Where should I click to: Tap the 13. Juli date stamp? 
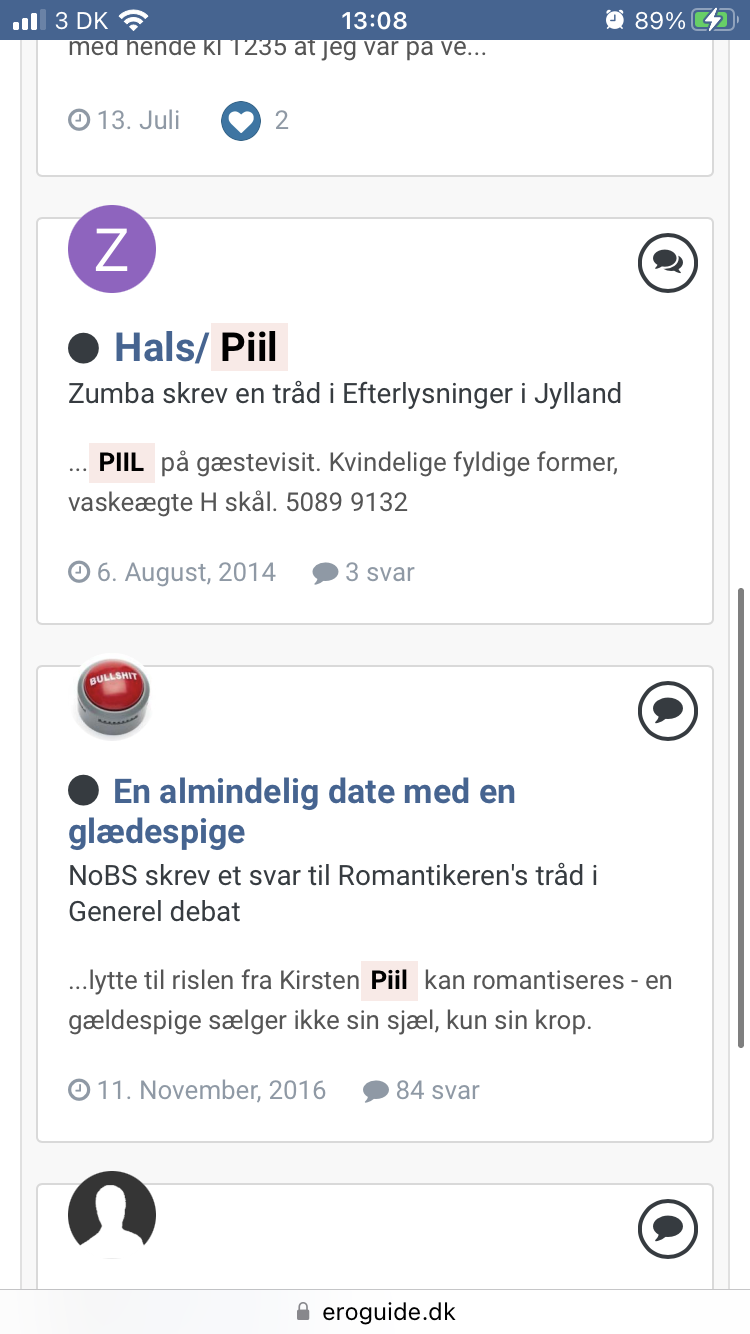point(125,121)
